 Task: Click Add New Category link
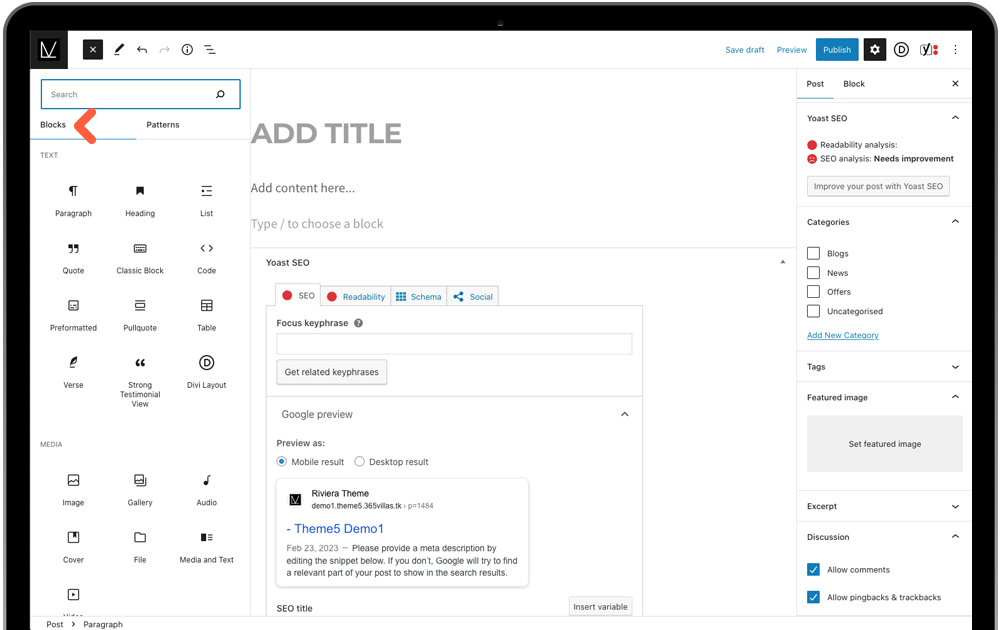(x=842, y=335)
